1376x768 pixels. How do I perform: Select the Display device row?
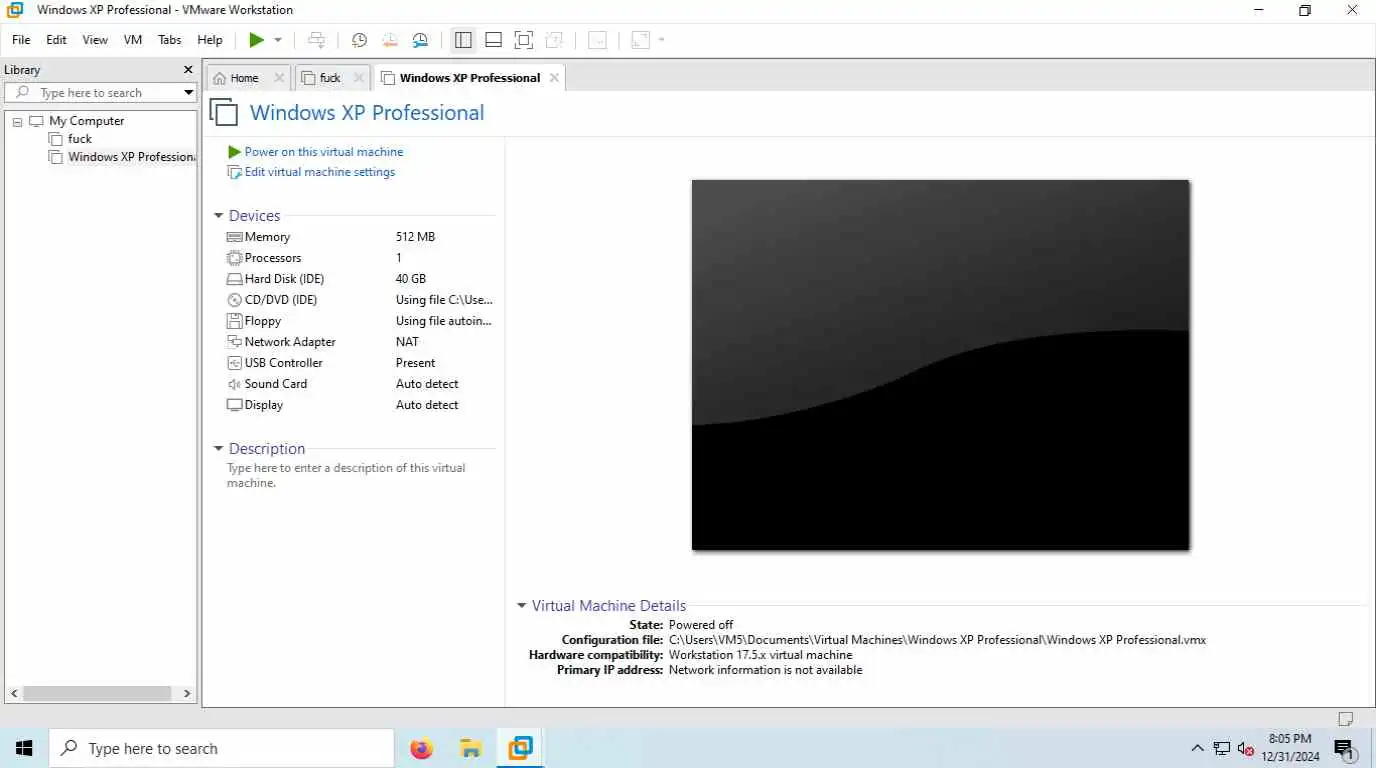click(x=360, y=405)
